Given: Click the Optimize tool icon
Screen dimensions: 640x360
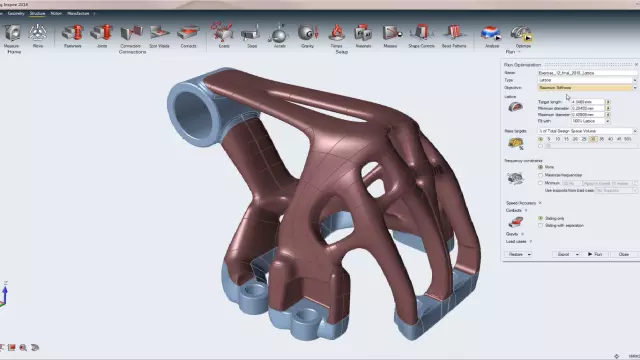Looking at the screenshot, I should point(521,33).
